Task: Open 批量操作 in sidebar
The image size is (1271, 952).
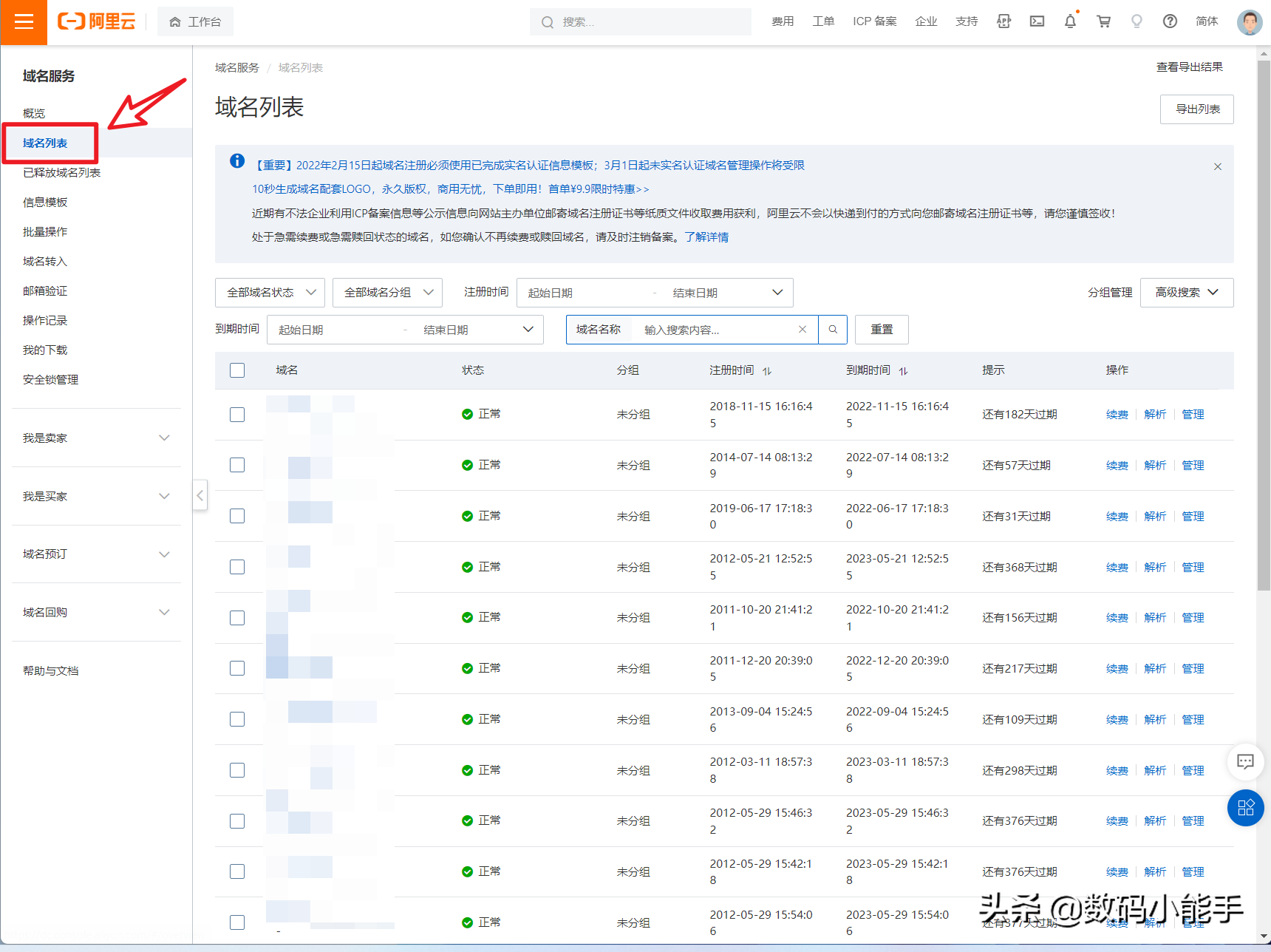Action: click(x=45, y=231)
